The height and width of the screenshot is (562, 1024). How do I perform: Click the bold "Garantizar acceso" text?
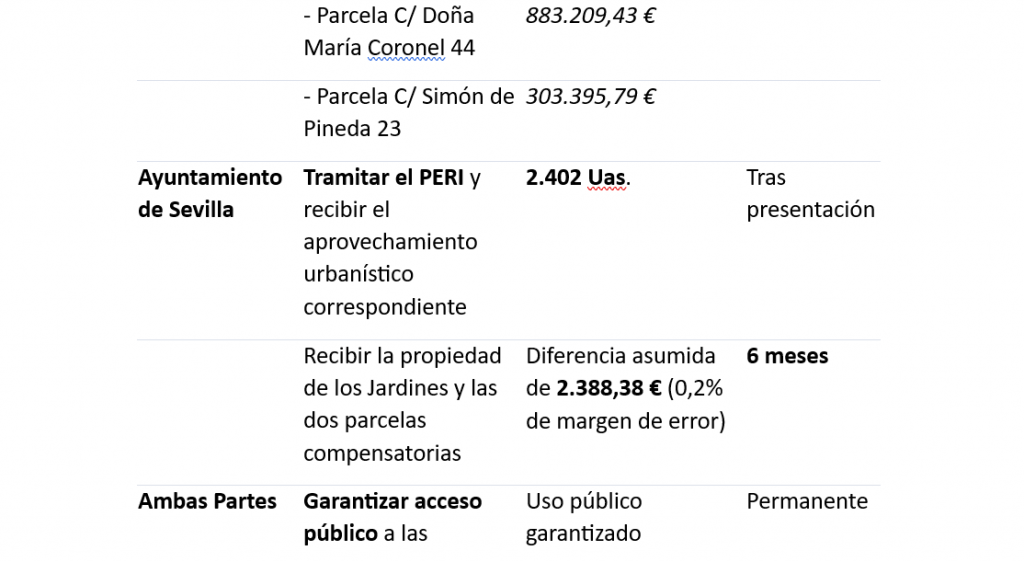(x=392, y=501)
